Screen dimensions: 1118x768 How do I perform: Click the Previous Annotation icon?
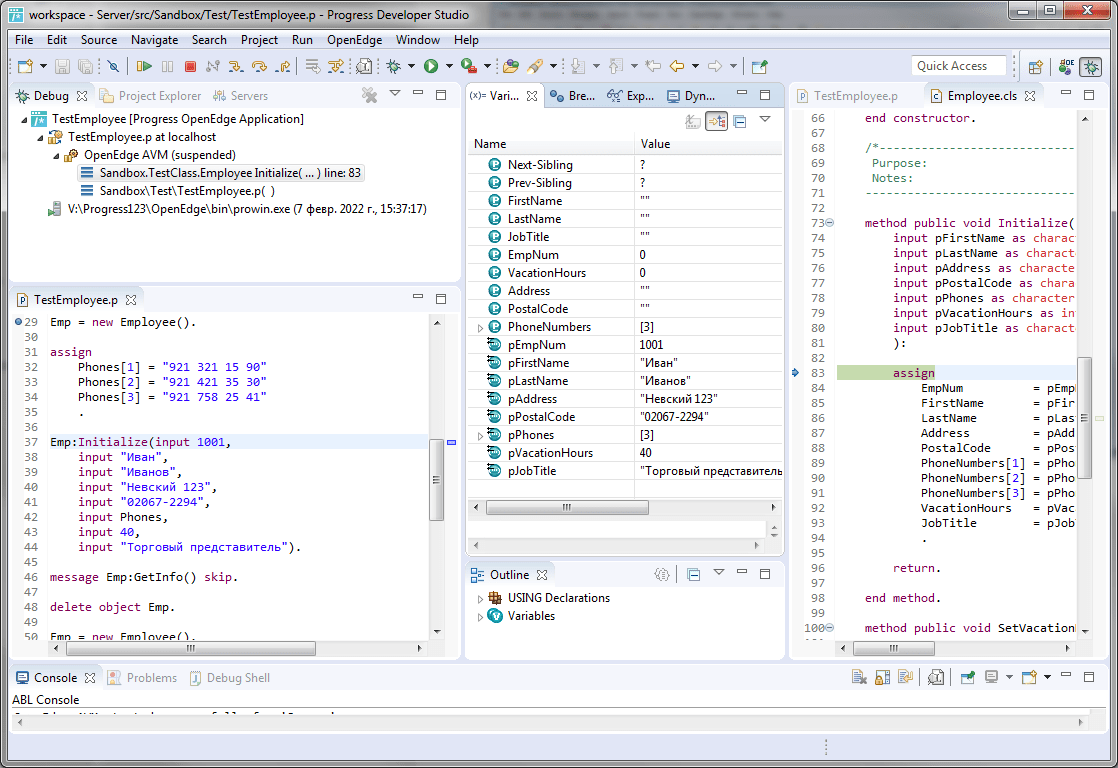pyautogui.click(x=616, y=66)
